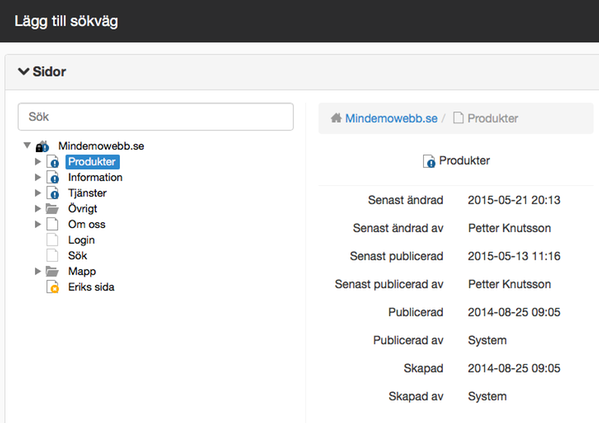Open Mindemowebb.se breadcrumb link
The height and width of the screenshot is (423, 599).
(391, 118)
